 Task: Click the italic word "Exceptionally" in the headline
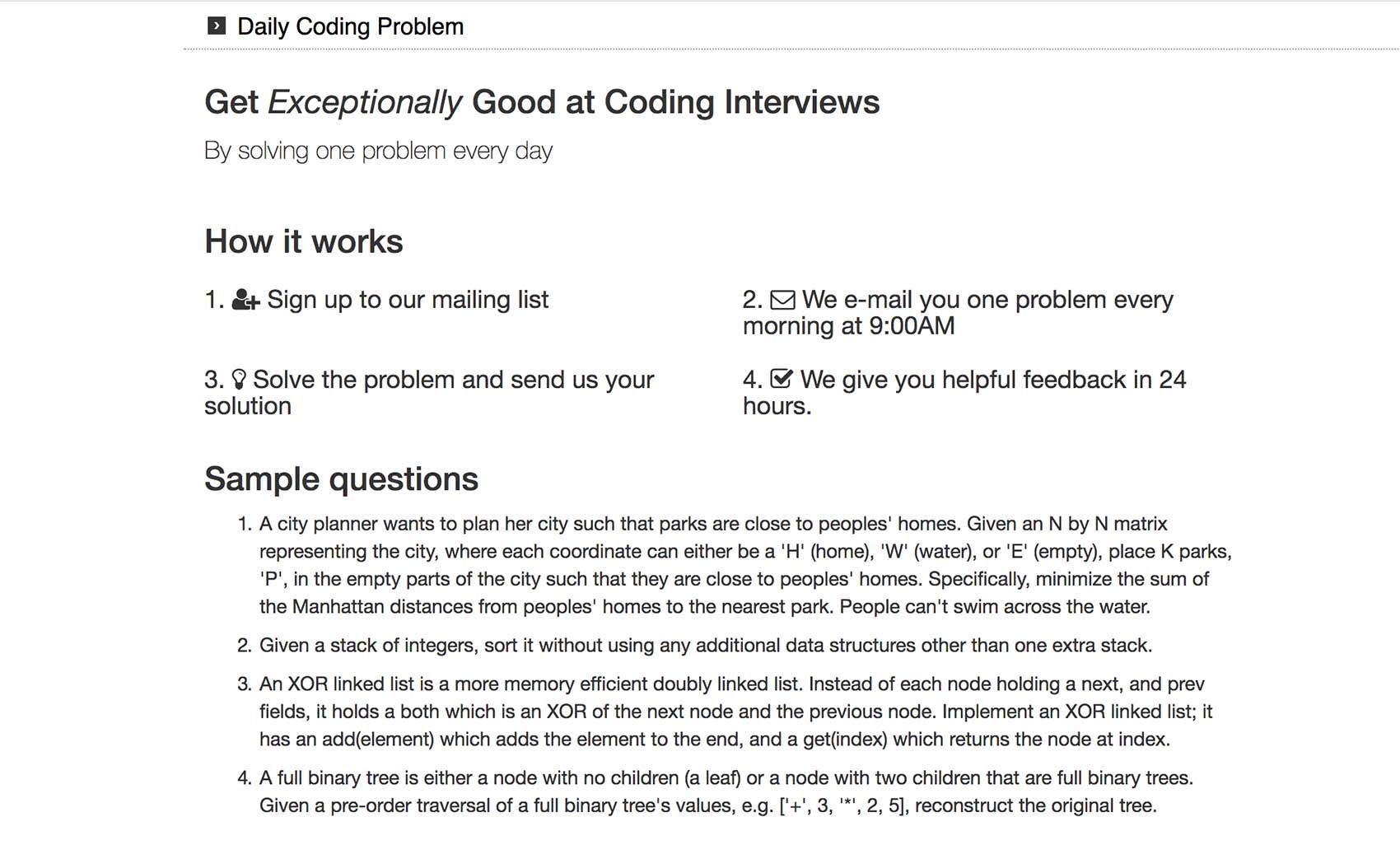365,102
